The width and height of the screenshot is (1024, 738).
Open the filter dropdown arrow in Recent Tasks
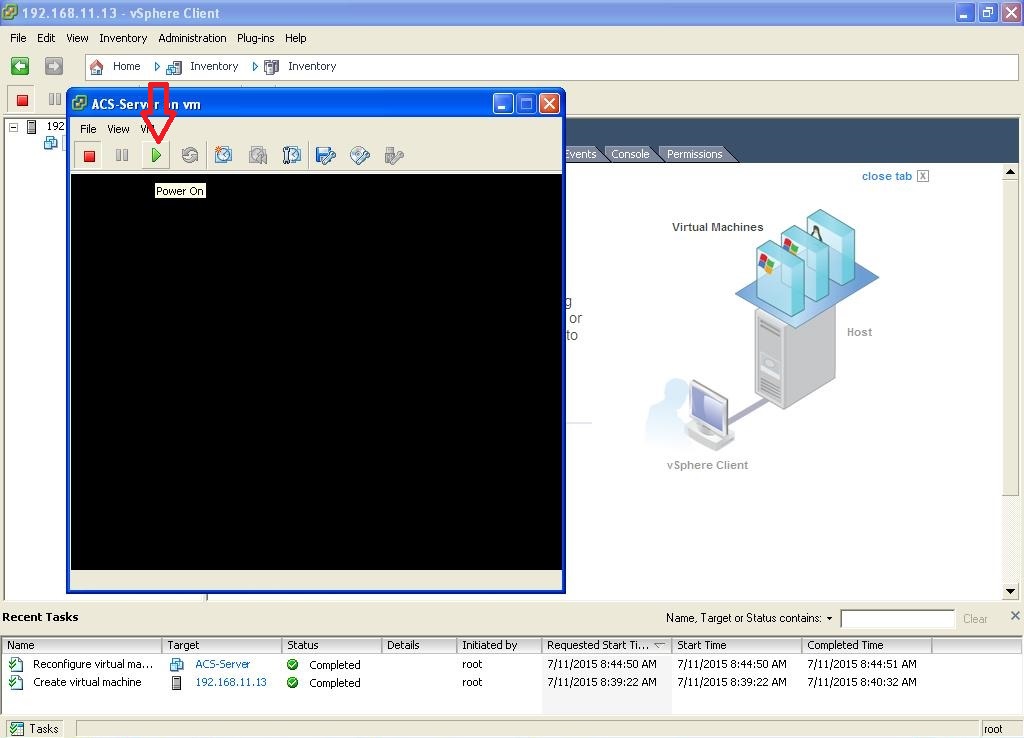[829, 619]
